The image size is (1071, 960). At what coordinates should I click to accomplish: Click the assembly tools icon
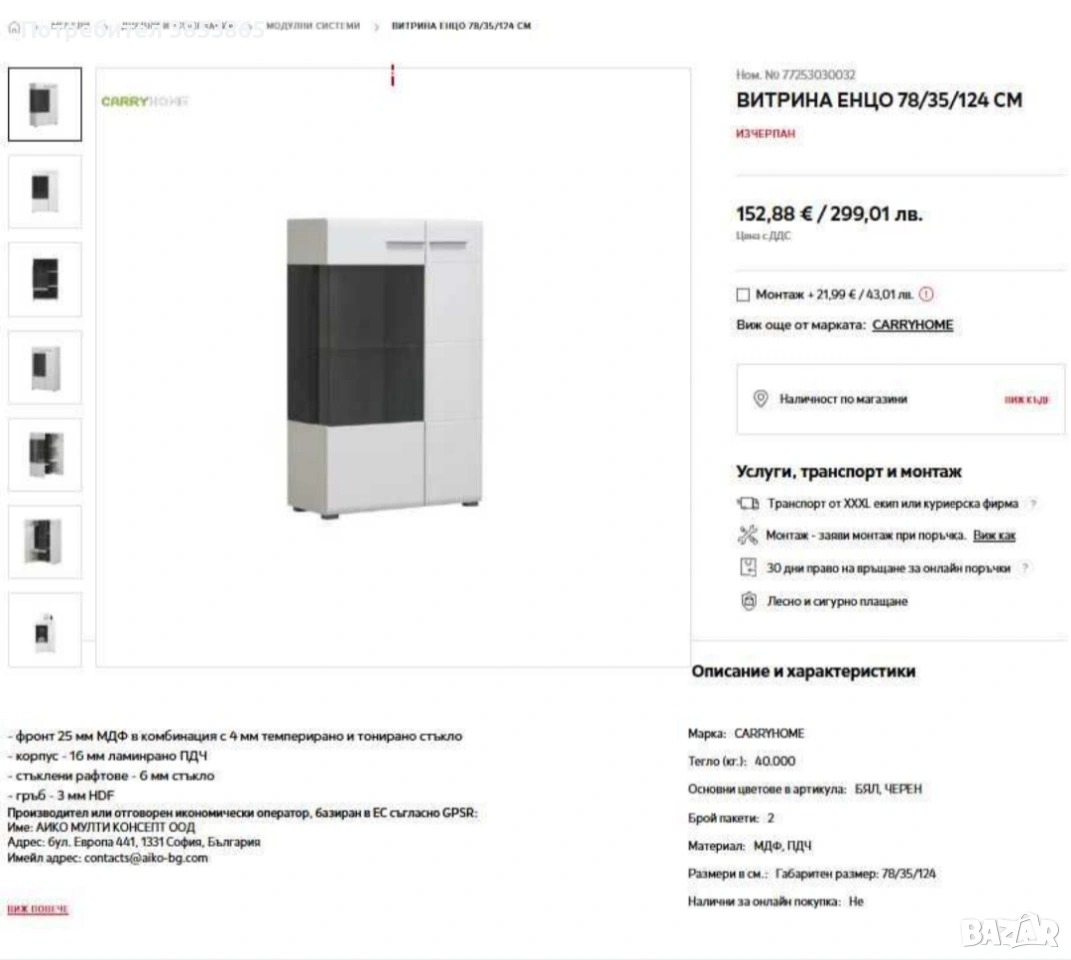tap(748, 535)
